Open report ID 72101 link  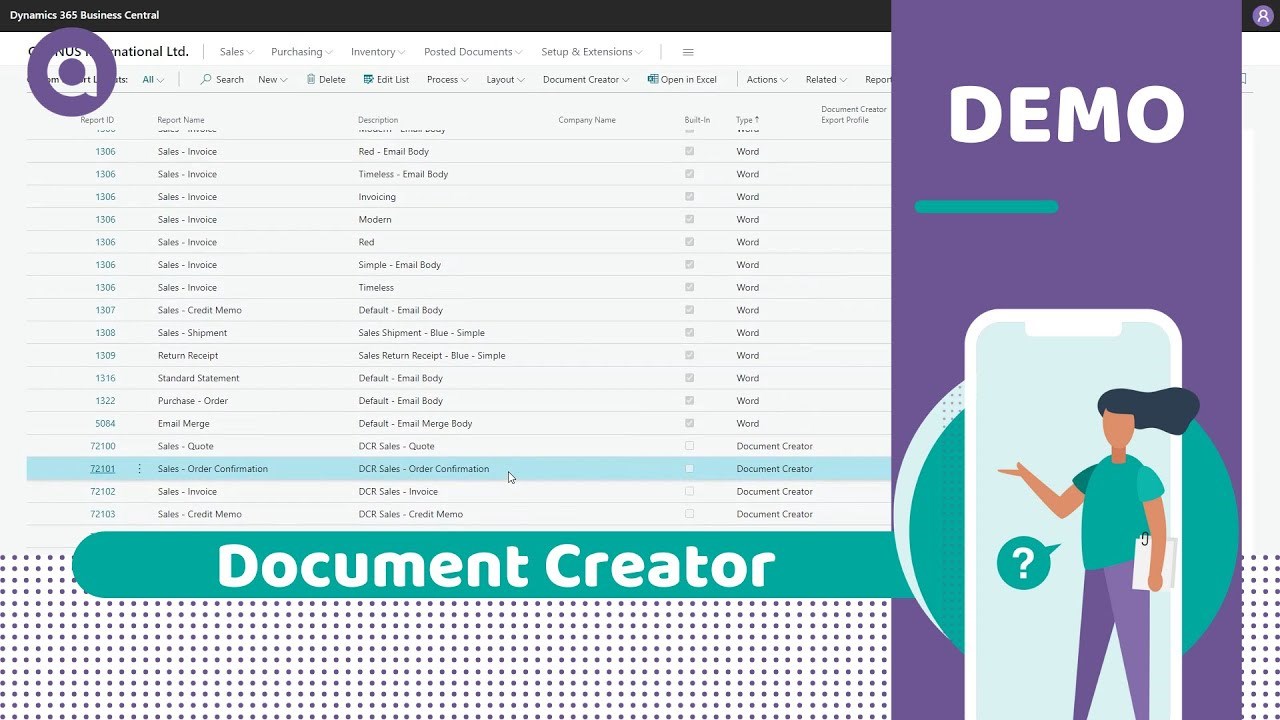[x=102, y=469]
